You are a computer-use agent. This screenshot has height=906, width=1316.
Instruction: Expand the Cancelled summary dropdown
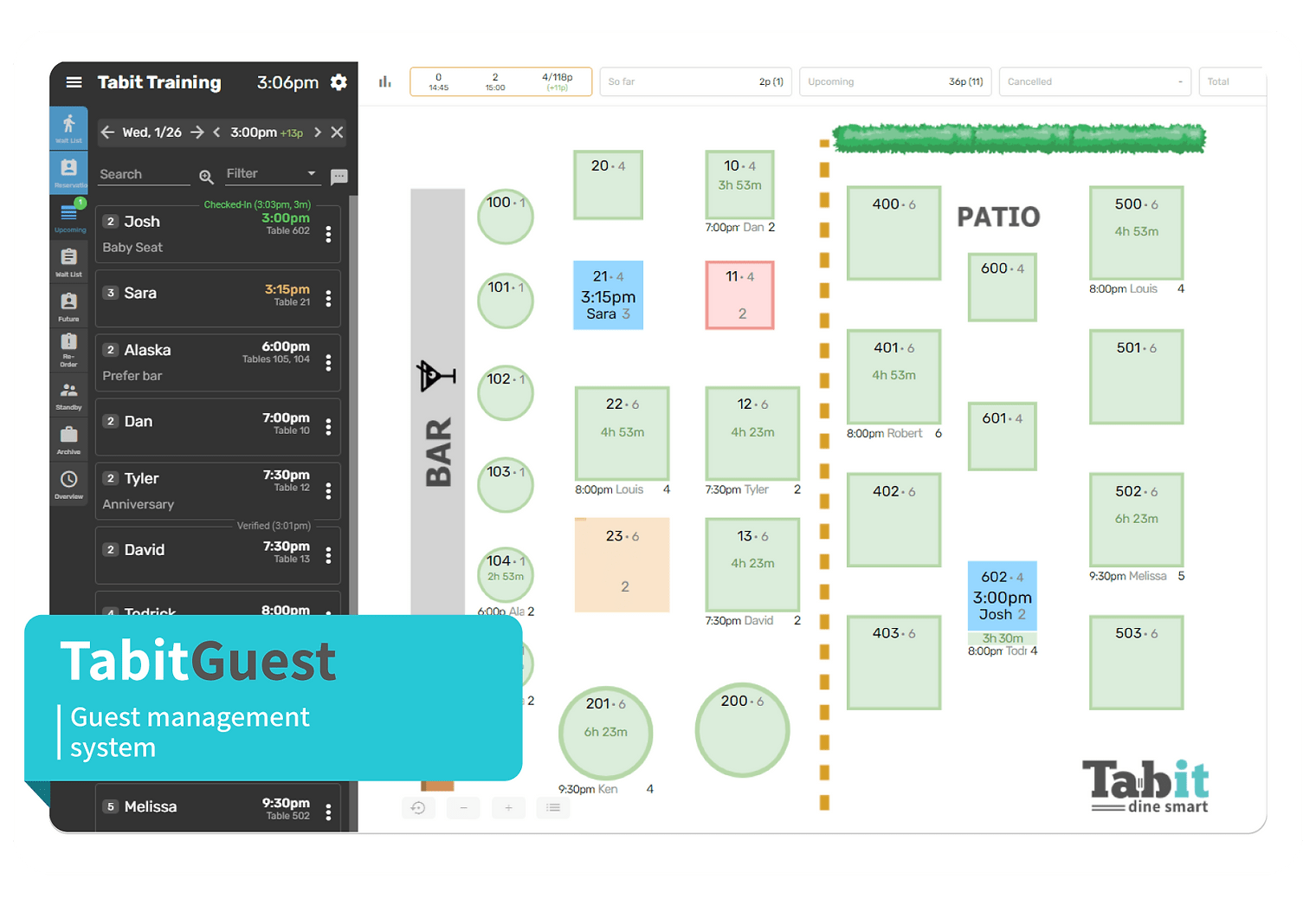1095,81
